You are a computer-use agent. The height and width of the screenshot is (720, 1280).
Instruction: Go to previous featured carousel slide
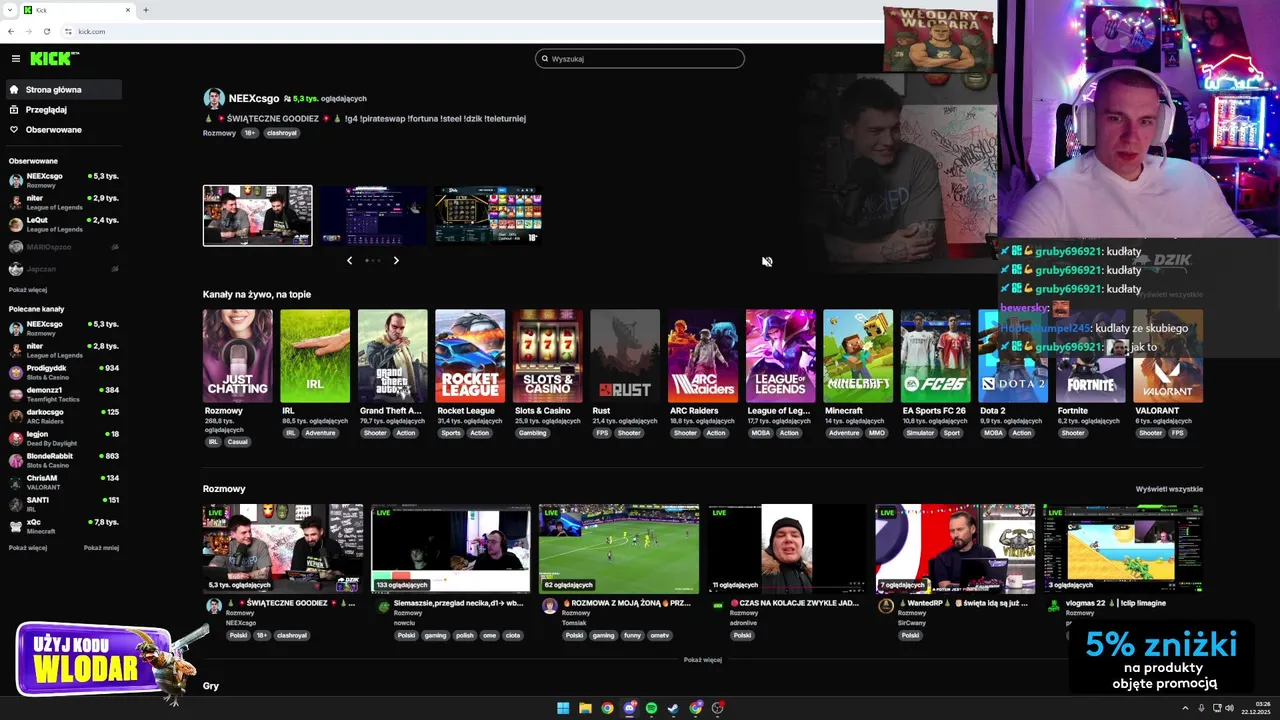349,260
